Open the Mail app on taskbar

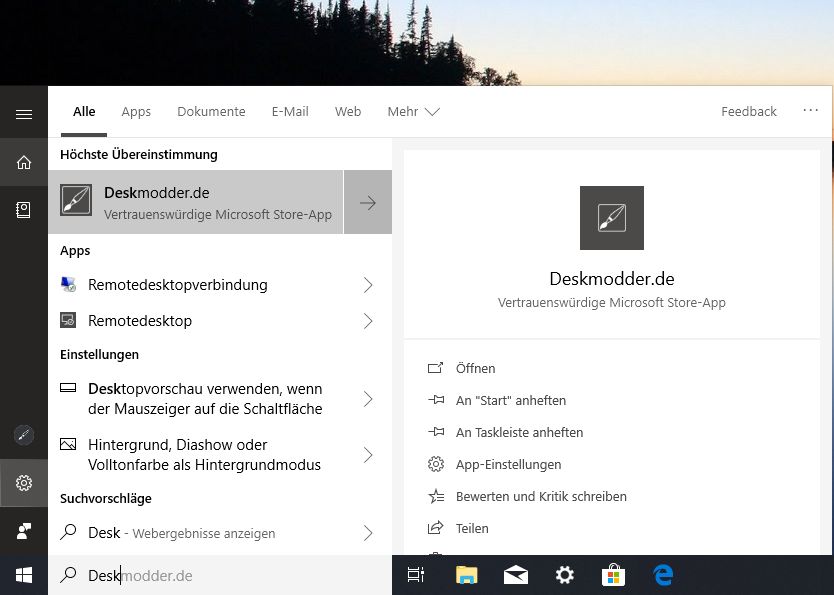(x=515, y=575)
